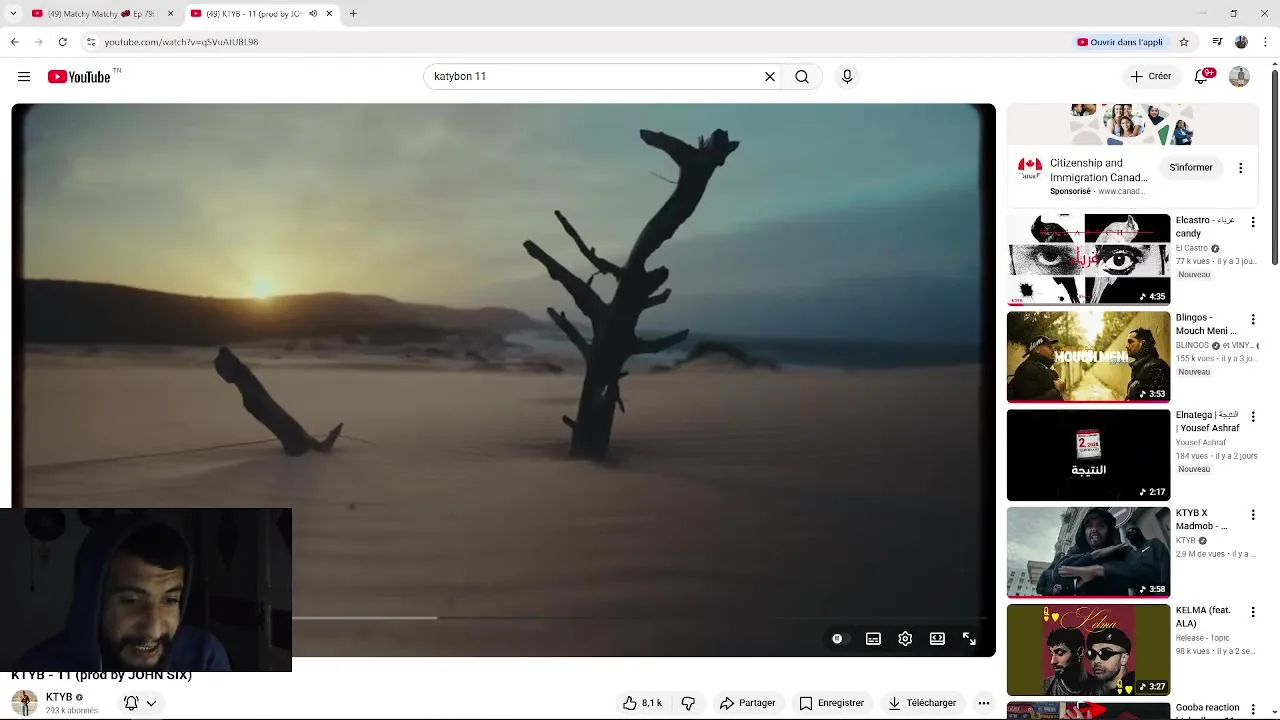
Task: Open the KTYB channel name link
Action: 59,697
